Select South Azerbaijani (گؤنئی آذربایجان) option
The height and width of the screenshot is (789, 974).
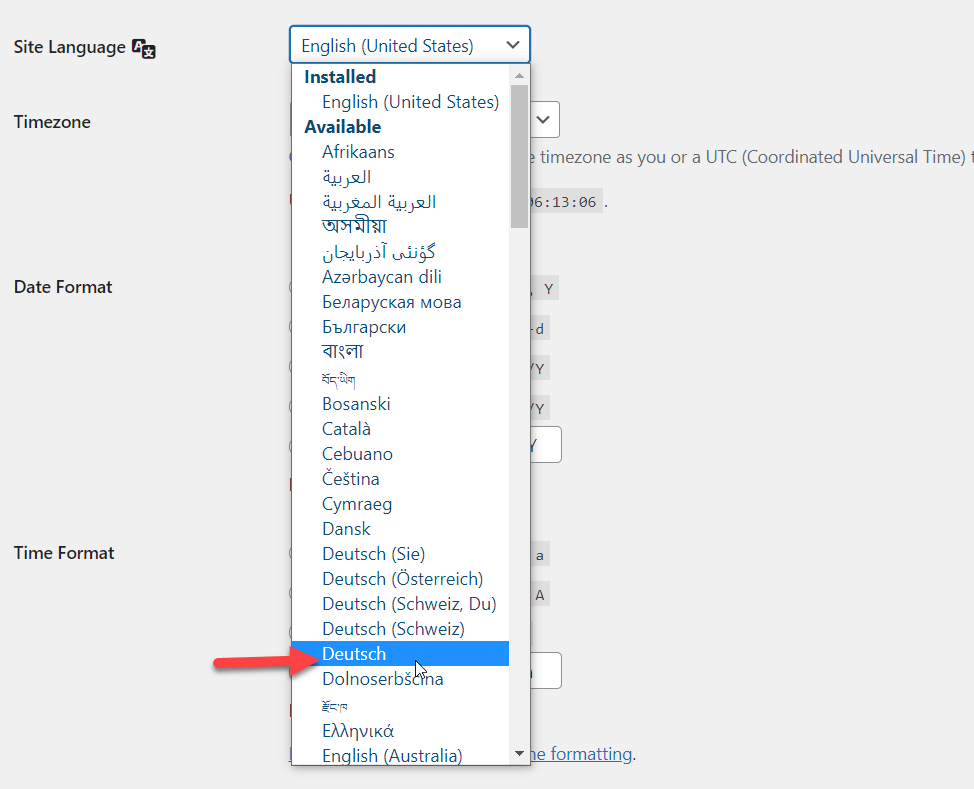pos(378,252)
